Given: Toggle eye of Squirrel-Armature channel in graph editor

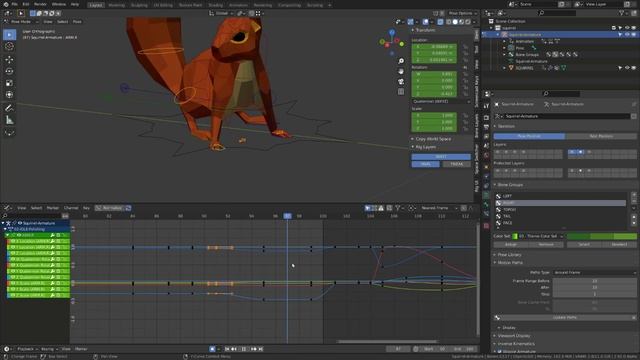Looking at the screenshot, I should coord(19,223).
